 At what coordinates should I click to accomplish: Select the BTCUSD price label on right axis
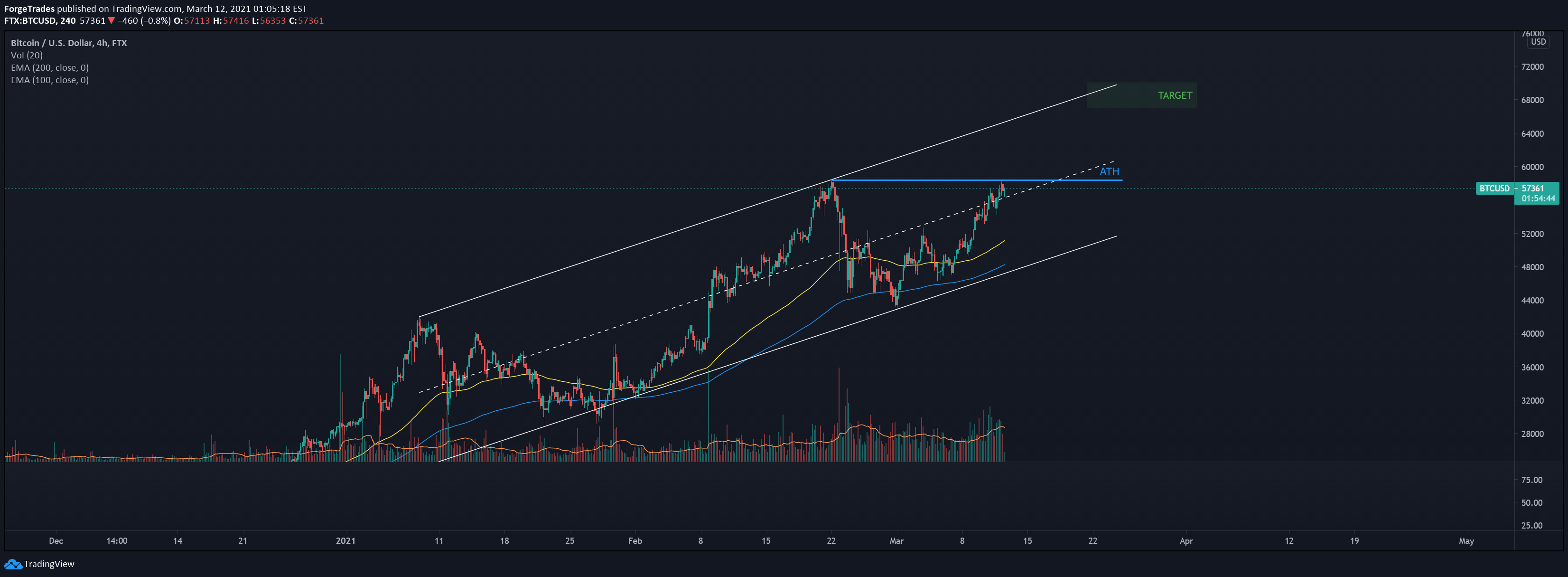(1494, 188)
